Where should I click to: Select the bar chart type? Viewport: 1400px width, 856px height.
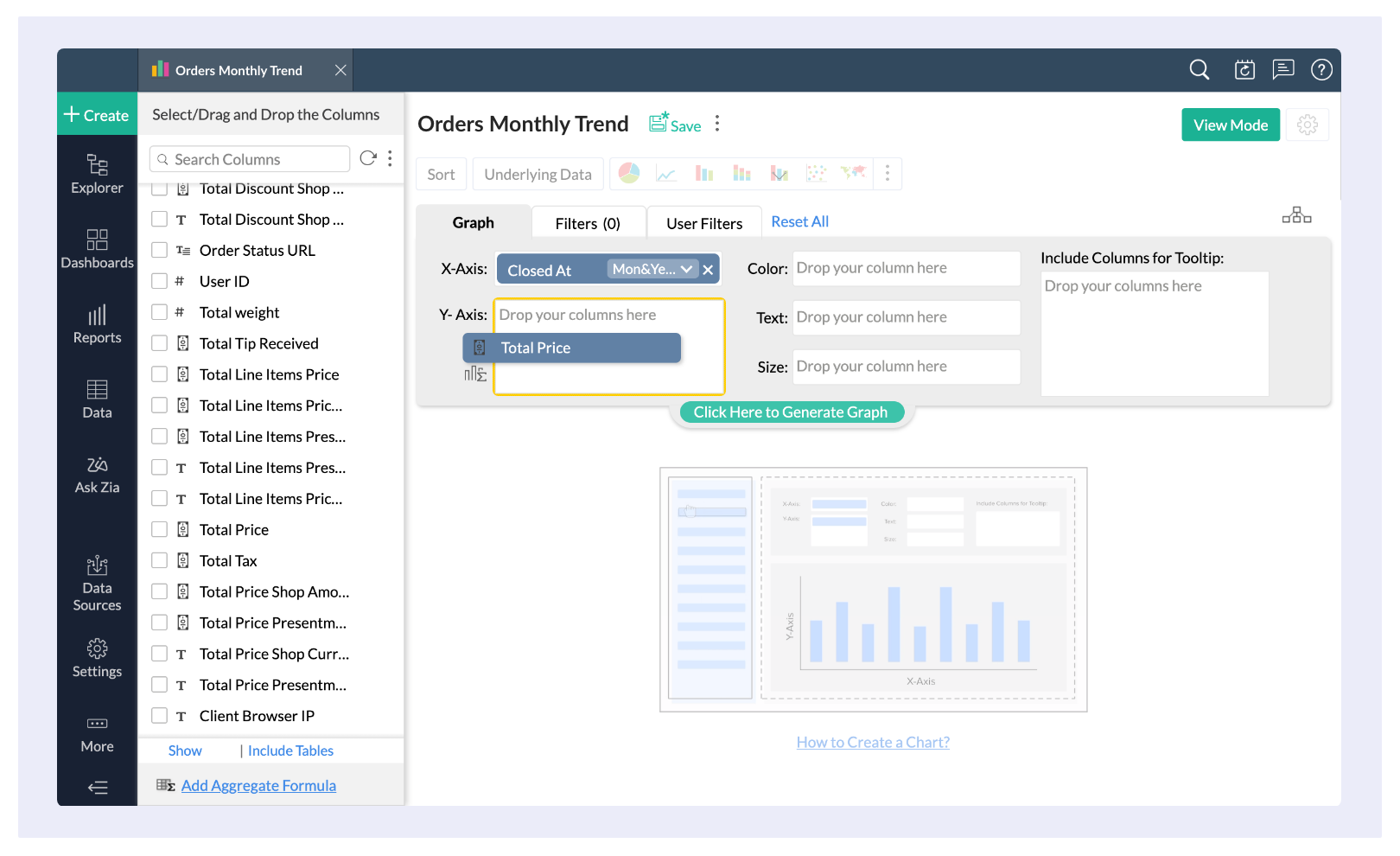pos(704,174)
